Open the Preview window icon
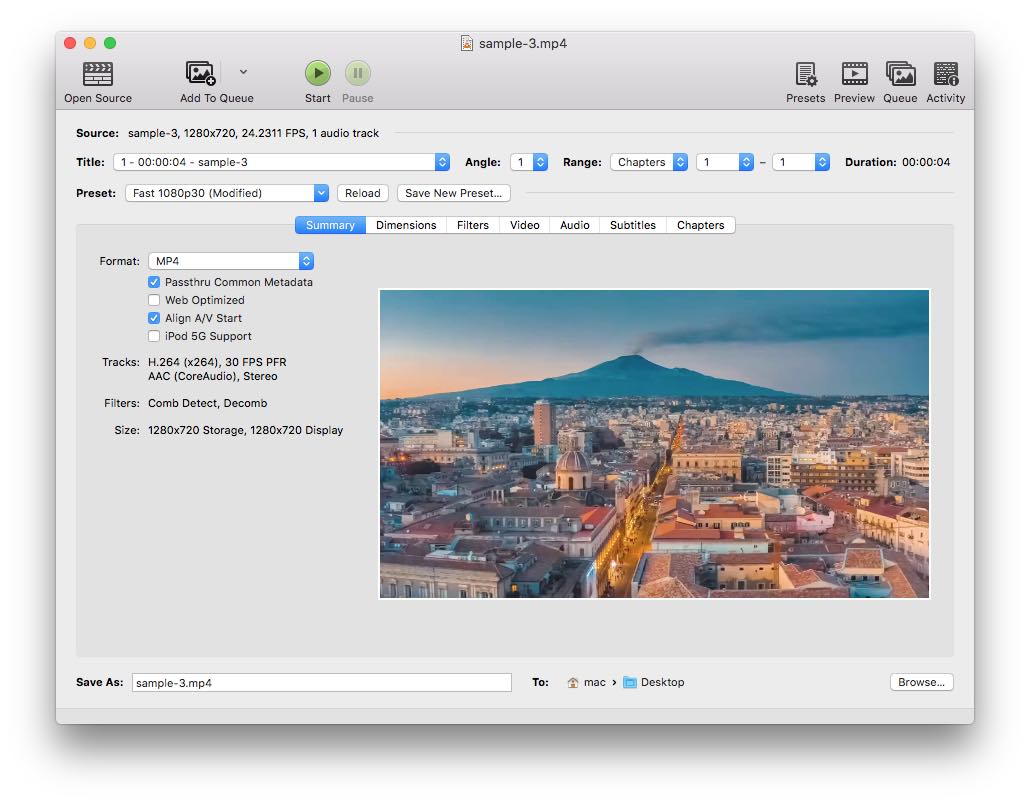The height and width of the screenshot is (804, 1030). (854, 75)
